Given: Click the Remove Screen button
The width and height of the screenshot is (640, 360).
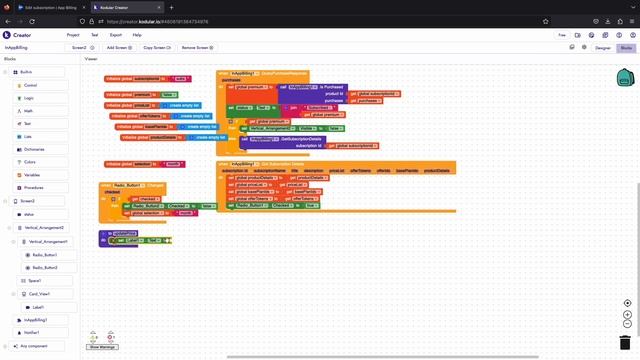Looking at the screenshot, I should [198, 48].
